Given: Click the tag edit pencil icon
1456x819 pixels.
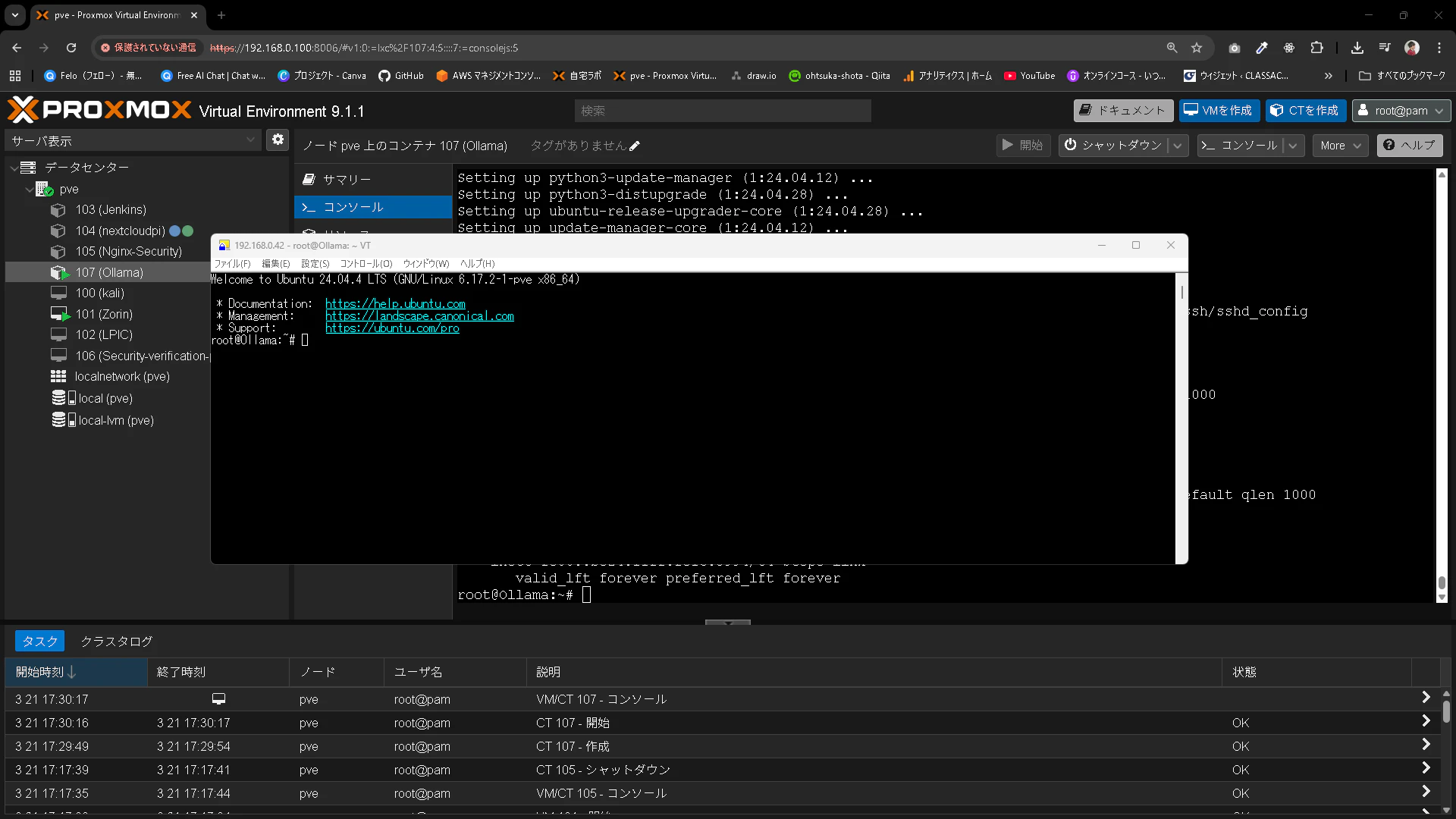Looking at the screenshot, I should pyautogui.click(x=635, y=146).
